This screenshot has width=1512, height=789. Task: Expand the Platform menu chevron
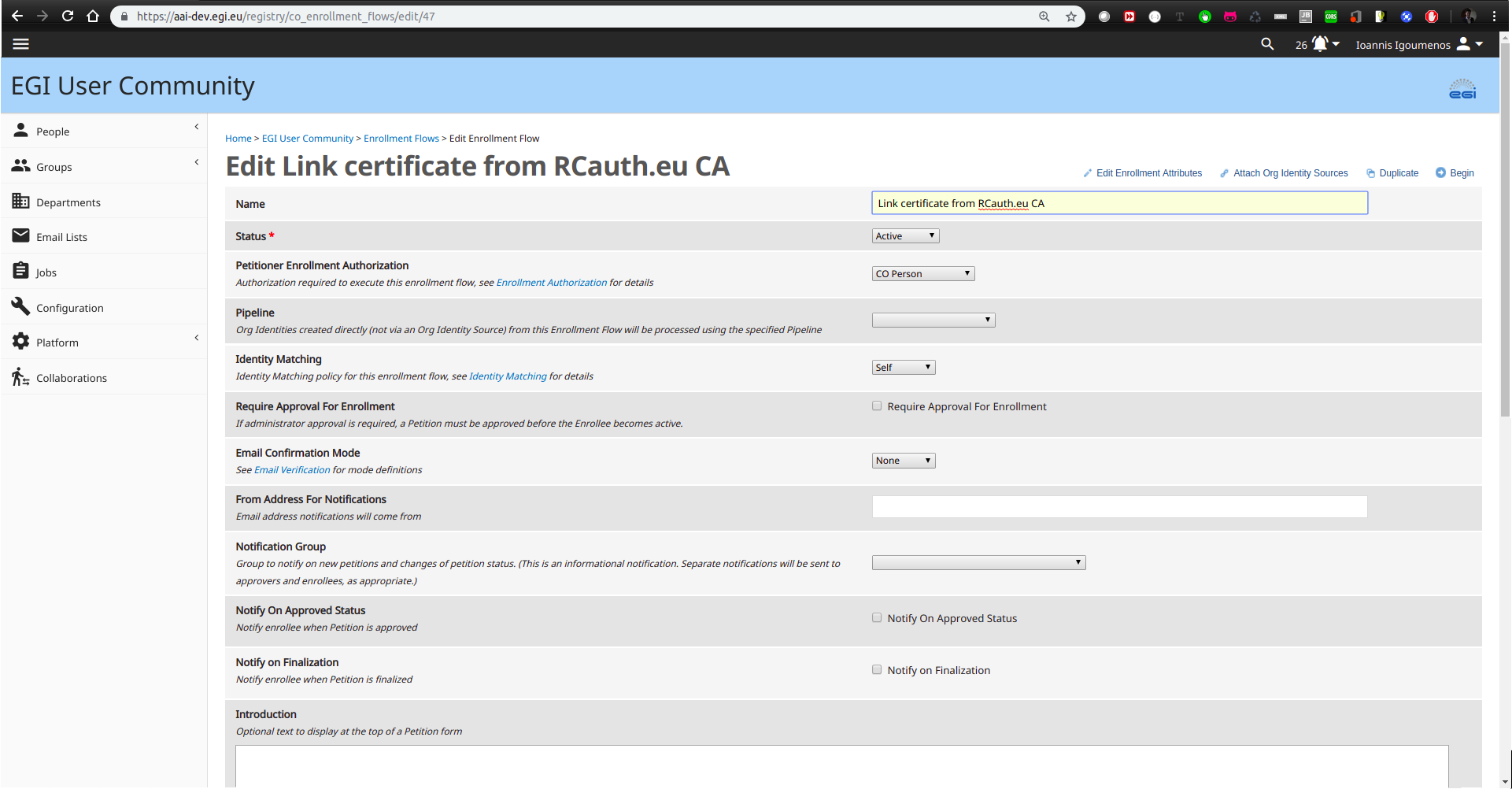197,338
